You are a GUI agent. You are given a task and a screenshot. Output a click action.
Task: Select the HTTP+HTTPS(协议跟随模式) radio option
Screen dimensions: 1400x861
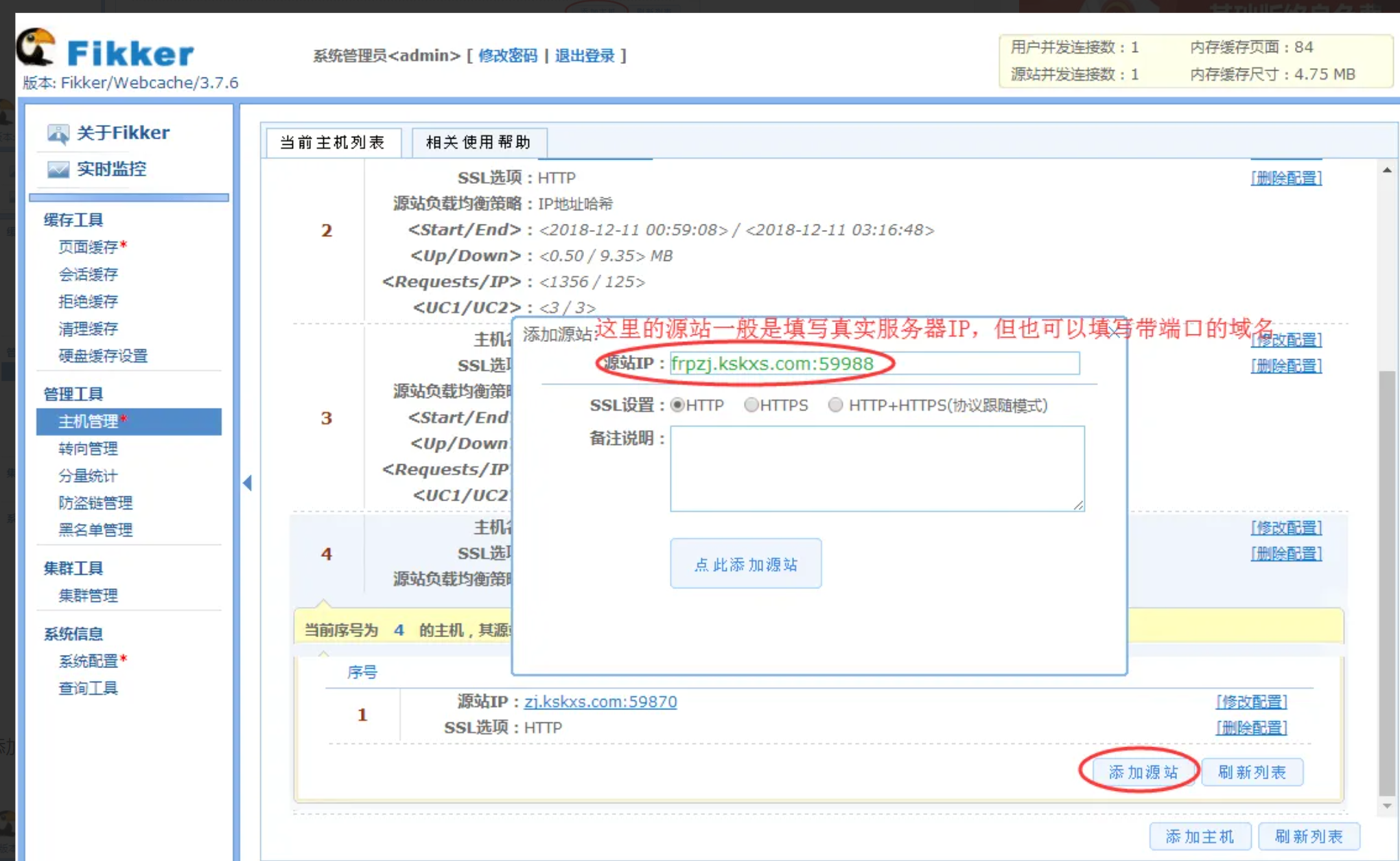[835, 405]
